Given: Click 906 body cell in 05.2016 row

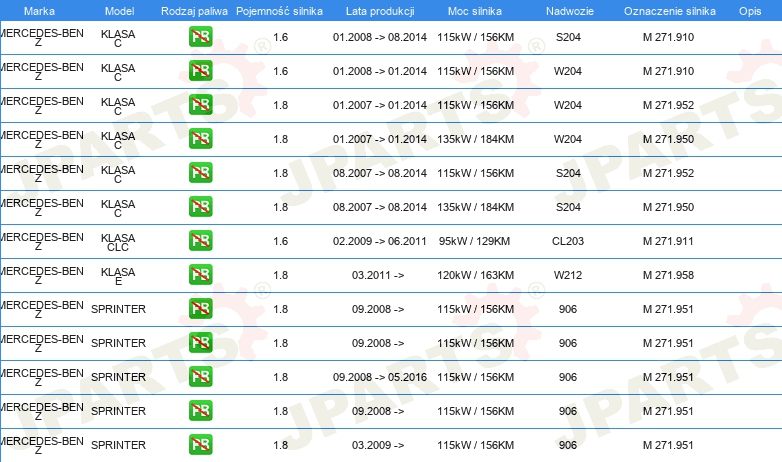Looking at the screenshot, I should (x=568, y=377).
